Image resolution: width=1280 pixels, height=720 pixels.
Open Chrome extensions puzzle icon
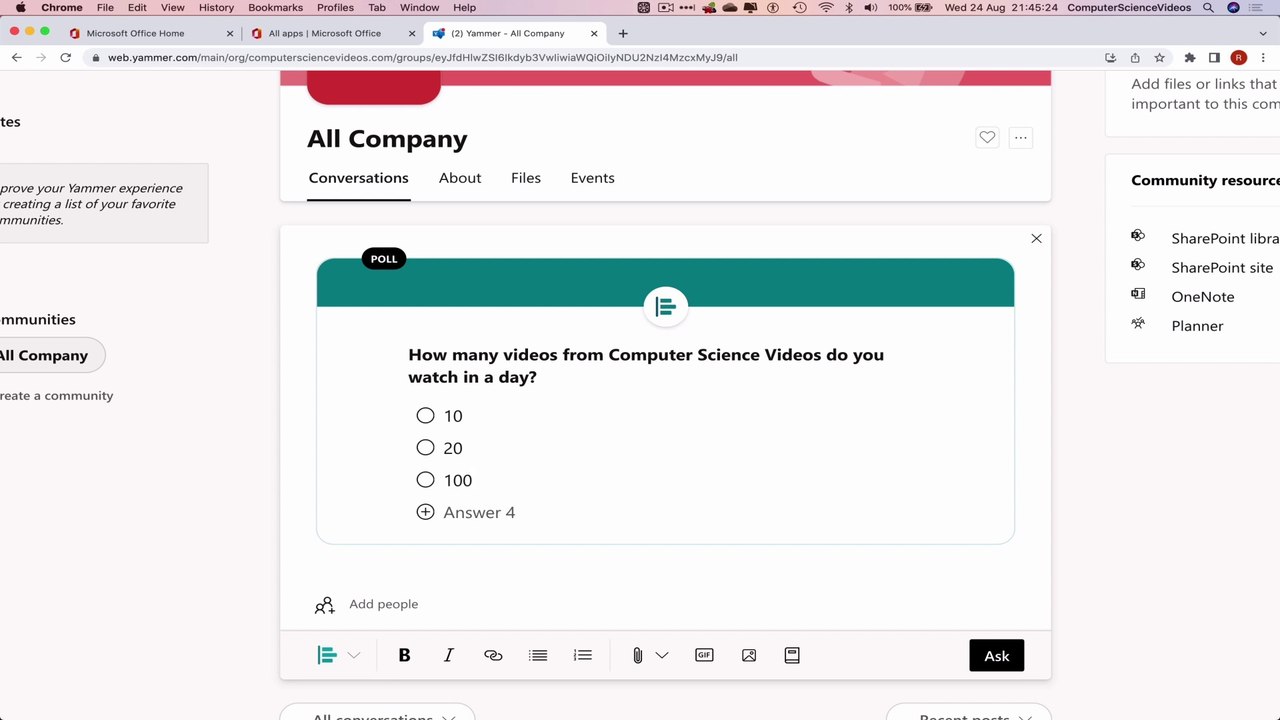(1190, 57)
